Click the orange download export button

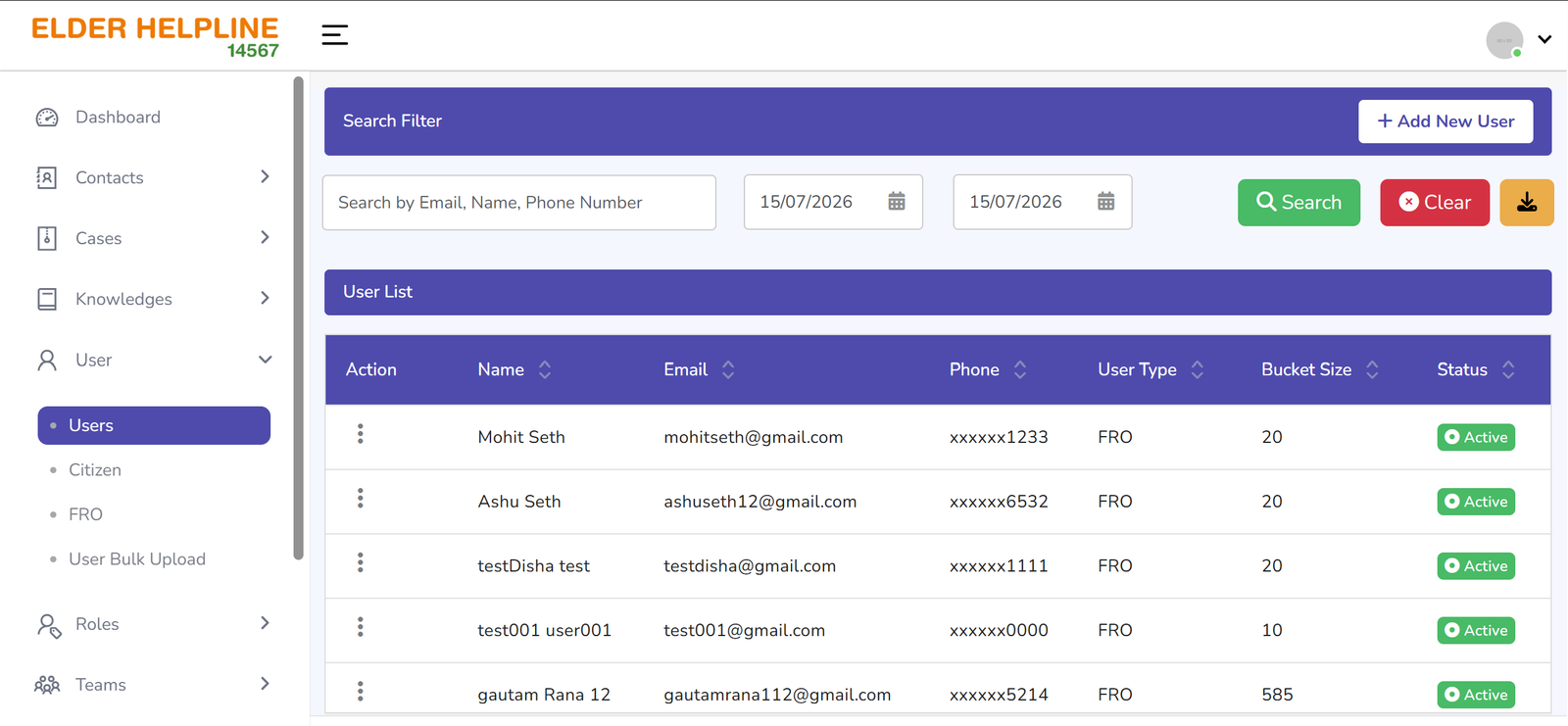coord(1527,203)
